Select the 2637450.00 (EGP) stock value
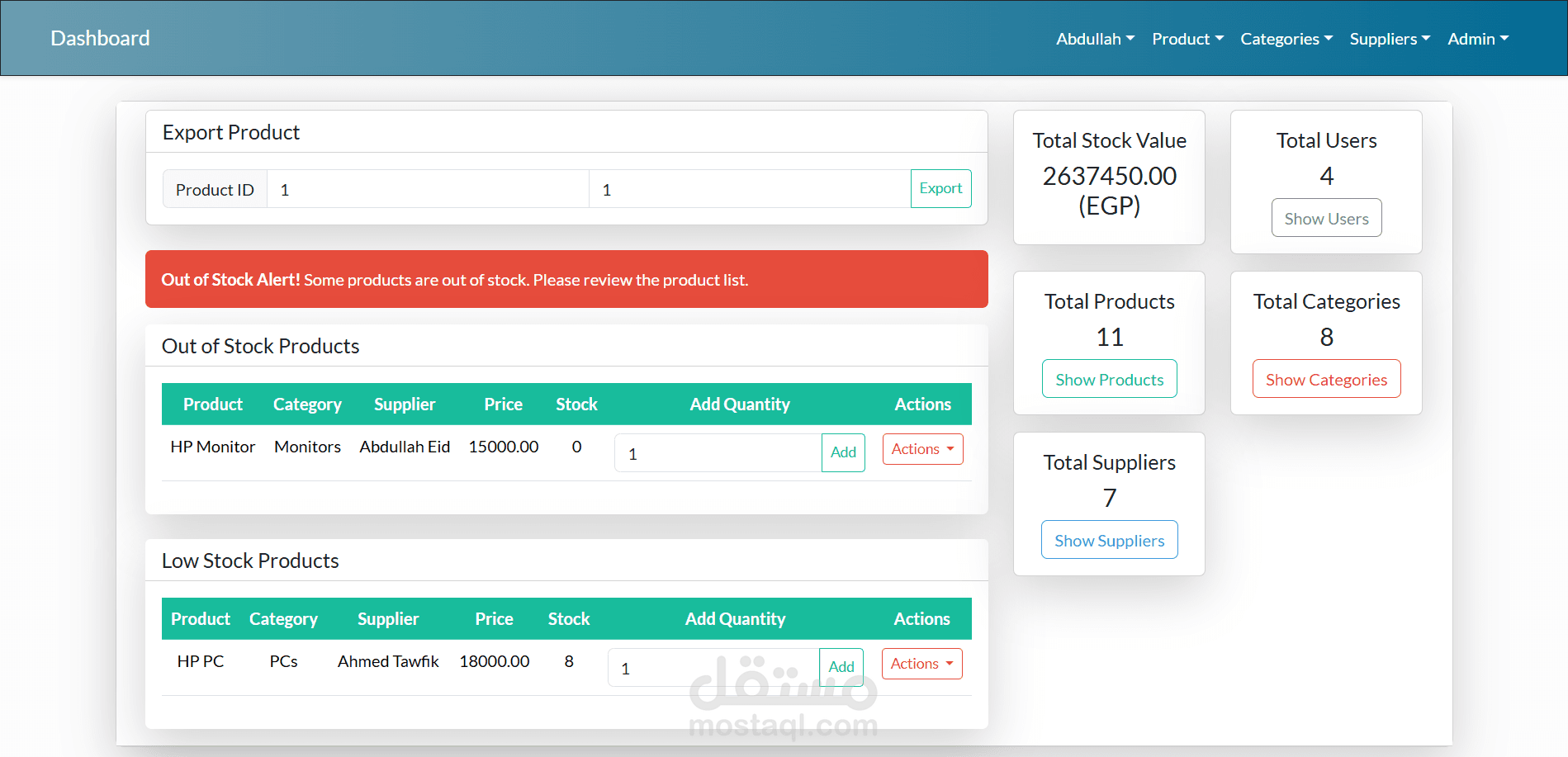This screenshot has width=1568, height=757. (x=1109, y=191)
